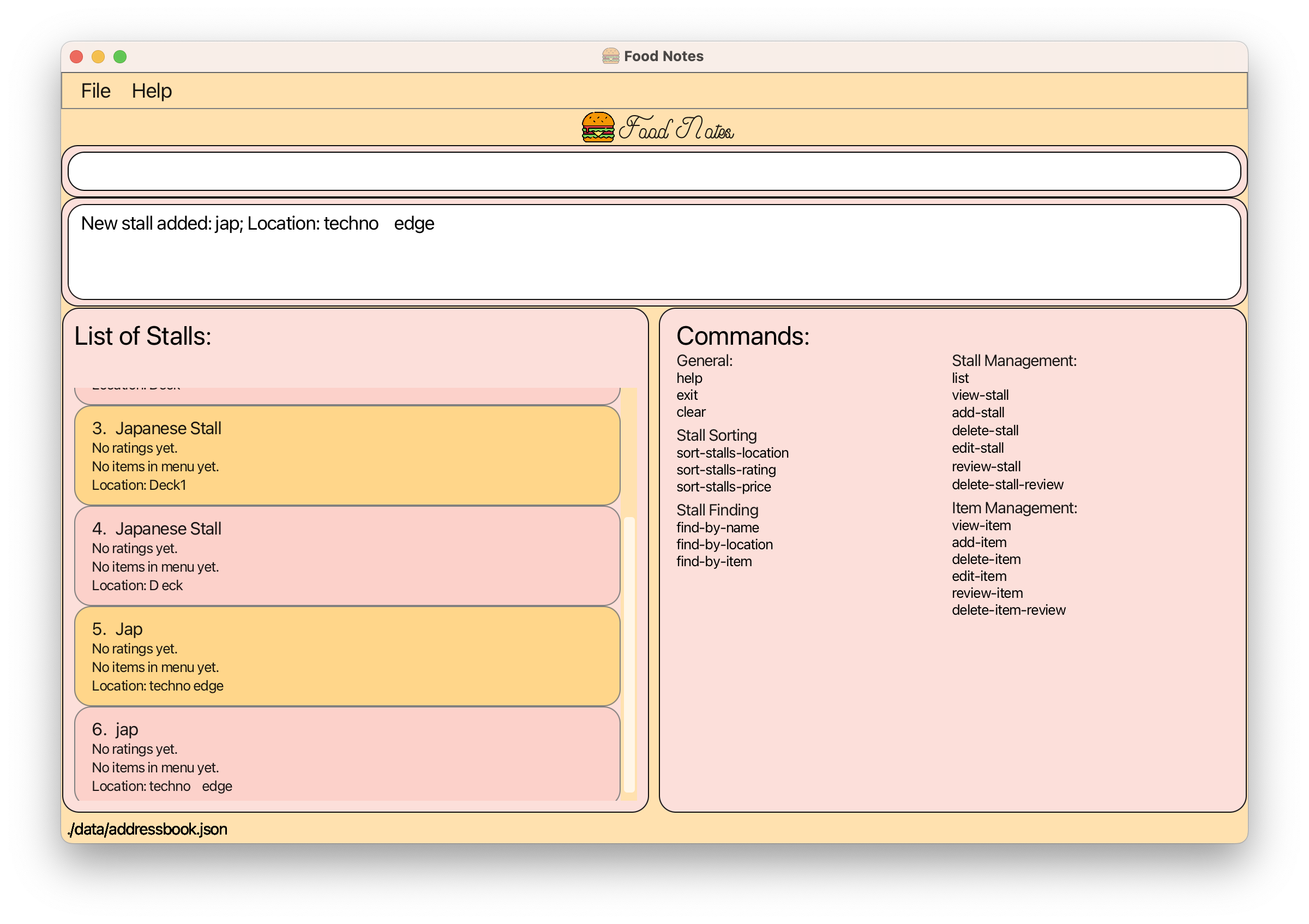Select the stall card 5 Jap
Image resolution: width=1309 pixels, height=924 pixels.
tap(347, 656)
